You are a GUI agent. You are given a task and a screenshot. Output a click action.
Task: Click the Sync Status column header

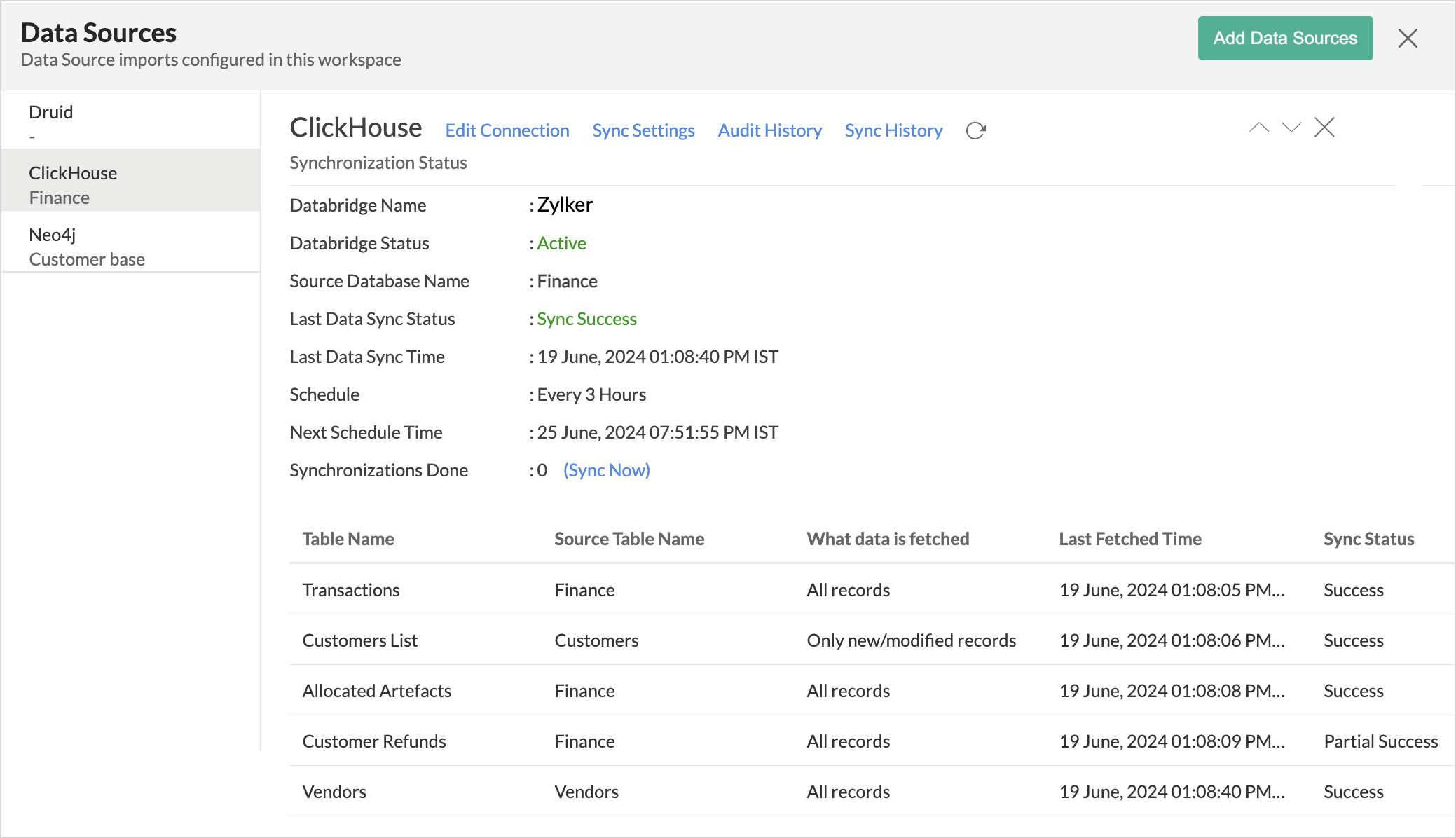(x=1368, y=539)
